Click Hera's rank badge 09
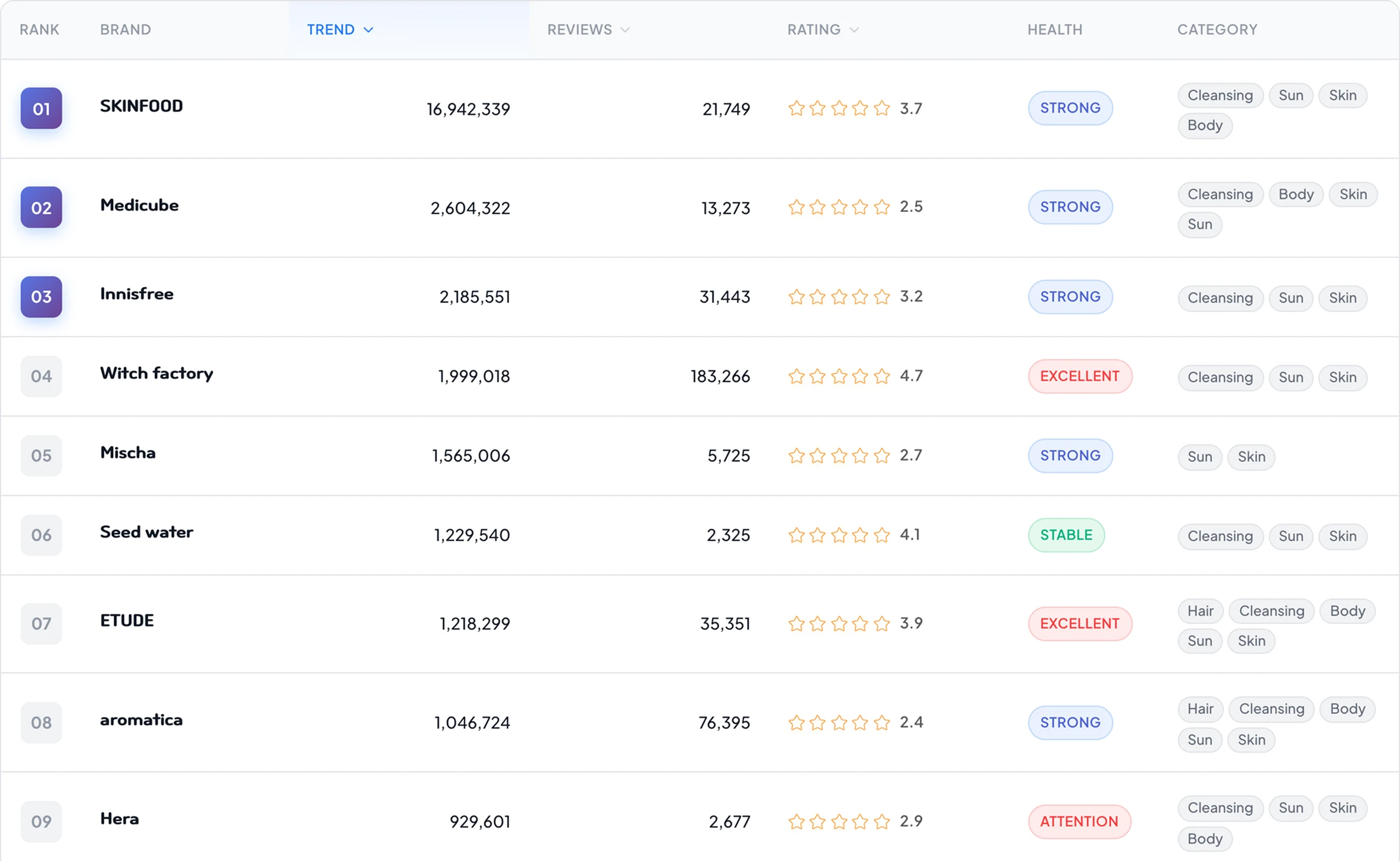 click(x=41, y=821)
